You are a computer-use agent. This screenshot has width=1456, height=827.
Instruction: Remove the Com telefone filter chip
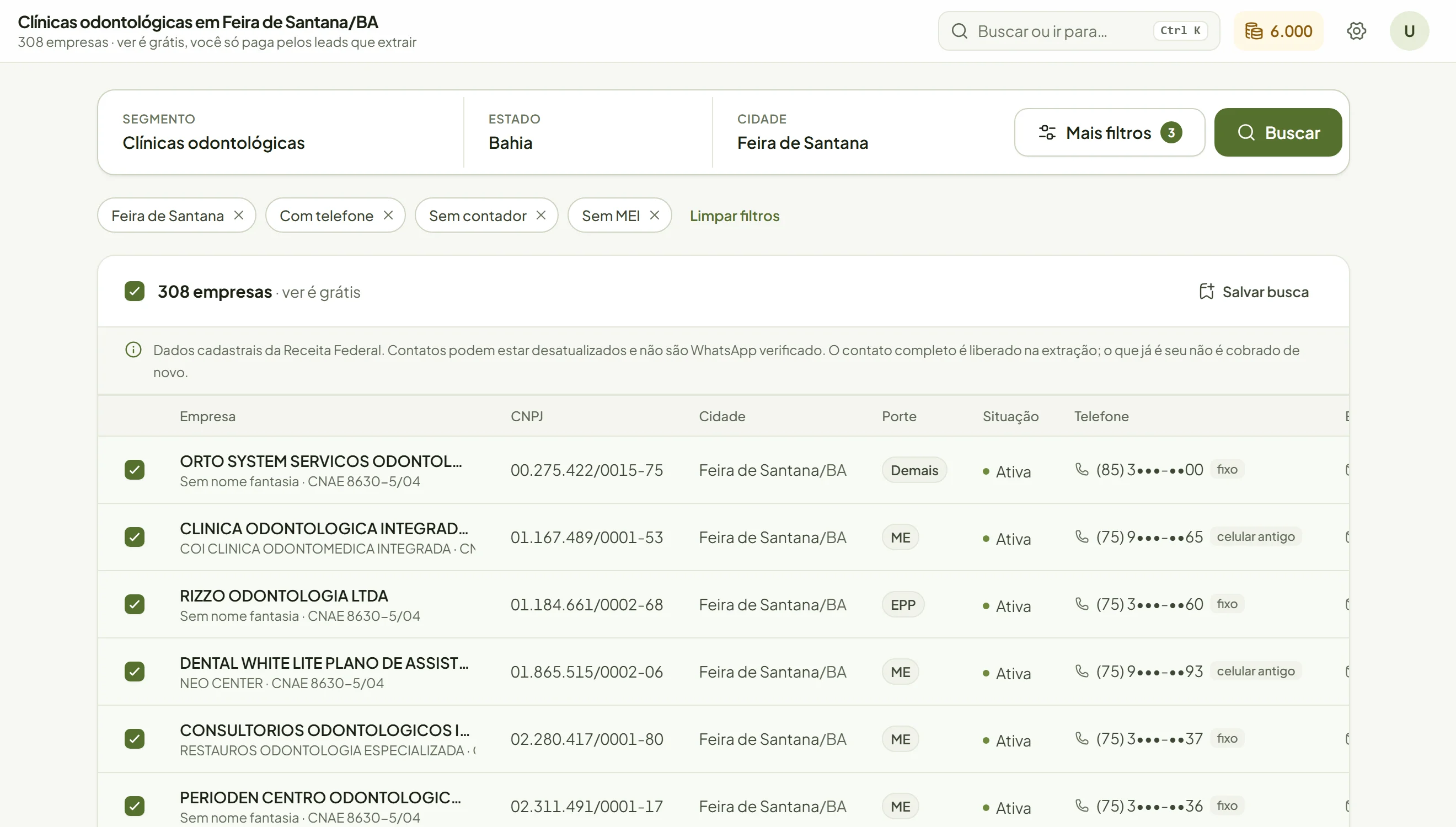click(x=388, y=215)
